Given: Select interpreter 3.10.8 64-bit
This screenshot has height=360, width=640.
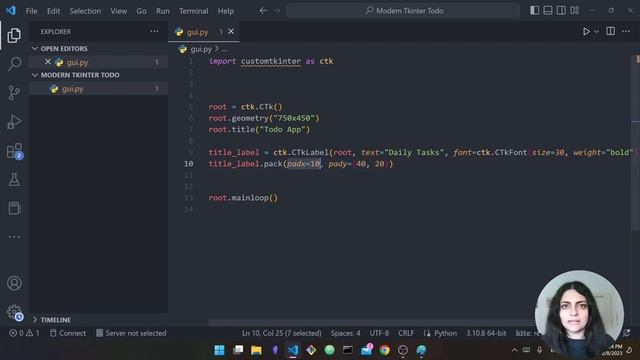Looking at the screenshot, I should pyautogui.click(x=486, y=333).
